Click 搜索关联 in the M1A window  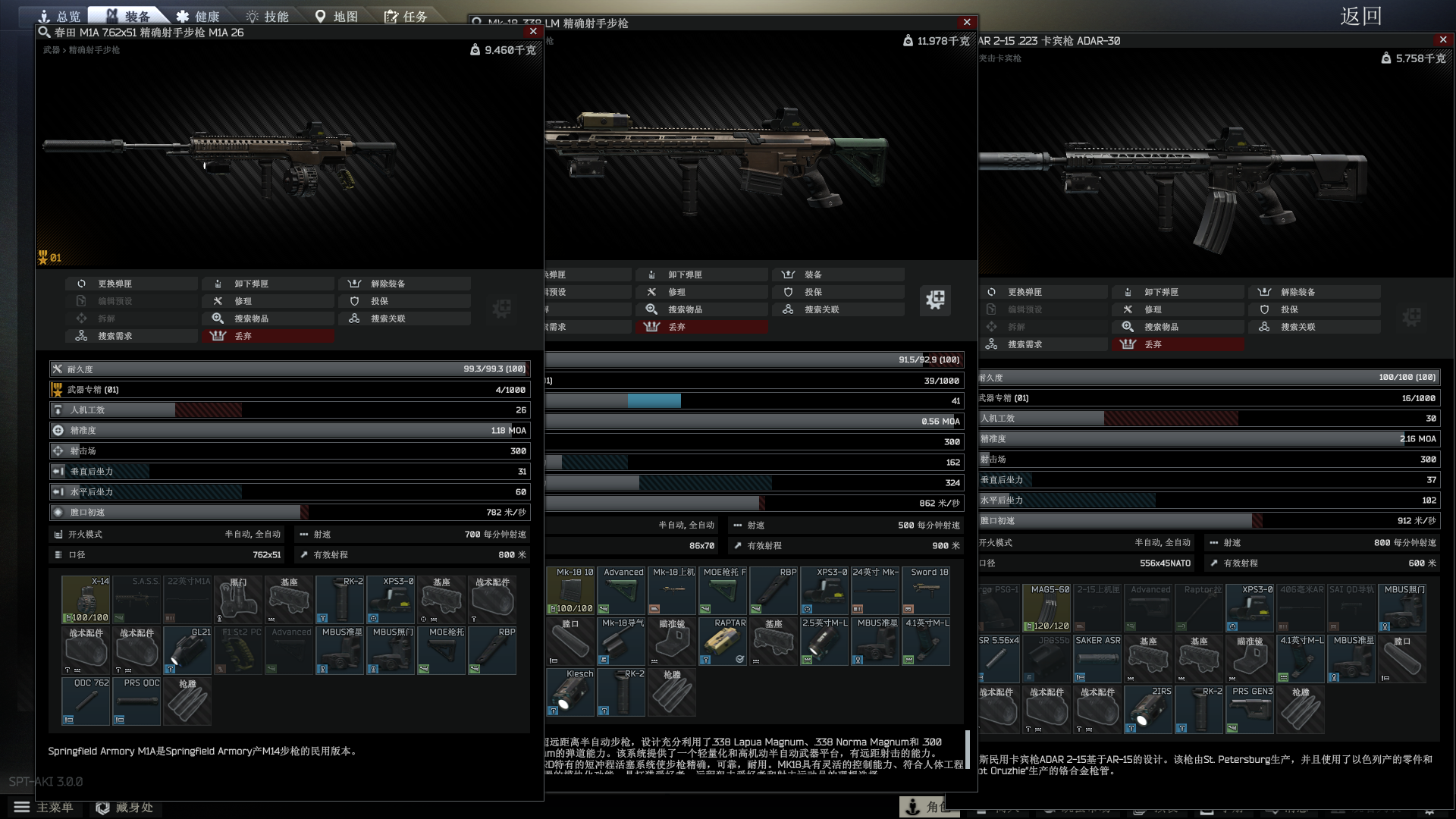405,318
